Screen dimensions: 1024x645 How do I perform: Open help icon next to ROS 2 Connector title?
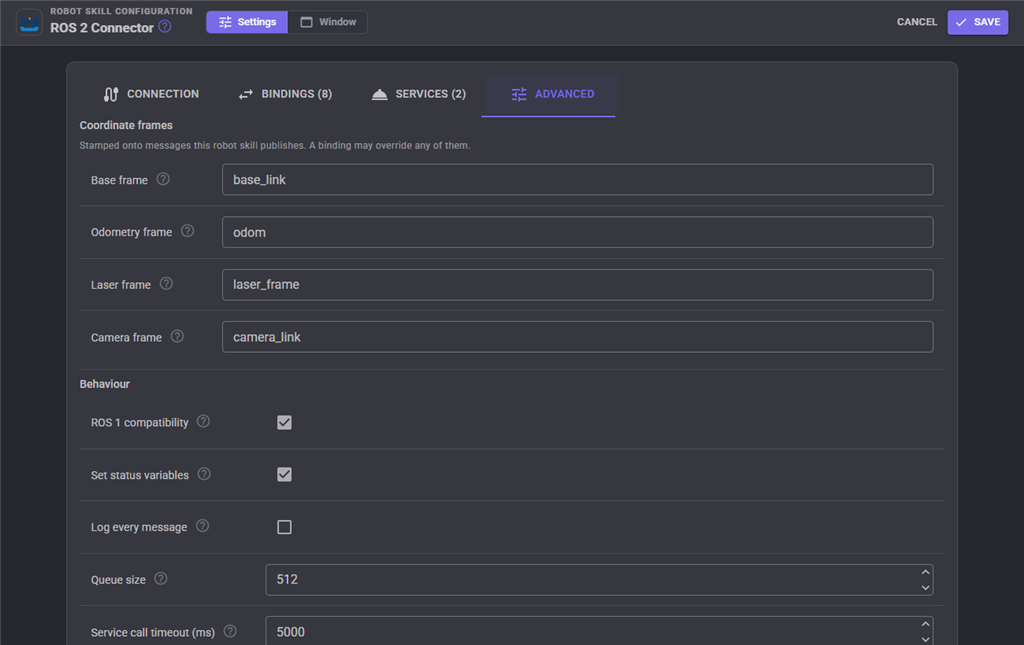[165, 26]
